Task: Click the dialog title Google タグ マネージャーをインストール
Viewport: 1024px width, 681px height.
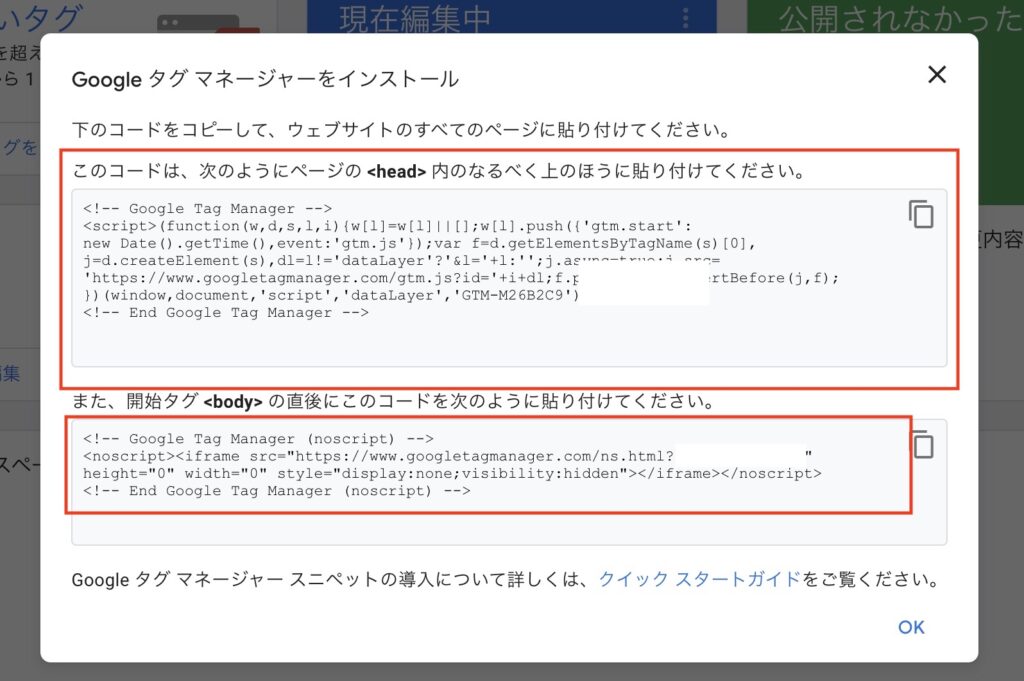Action: coord(265,79)
